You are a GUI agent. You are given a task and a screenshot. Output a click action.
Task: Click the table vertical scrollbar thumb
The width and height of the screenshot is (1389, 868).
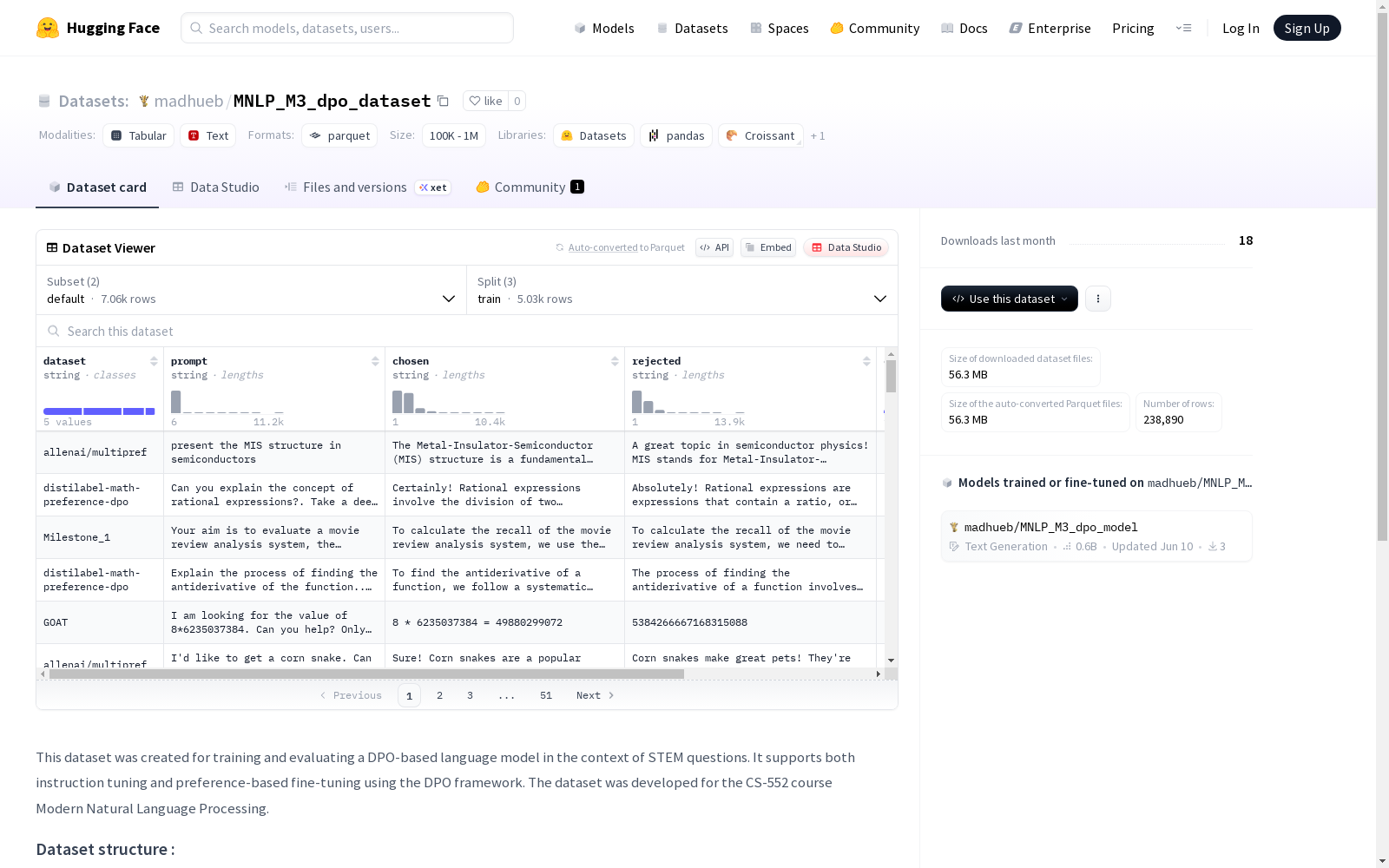pyautogui.click(x=891, y=377)
